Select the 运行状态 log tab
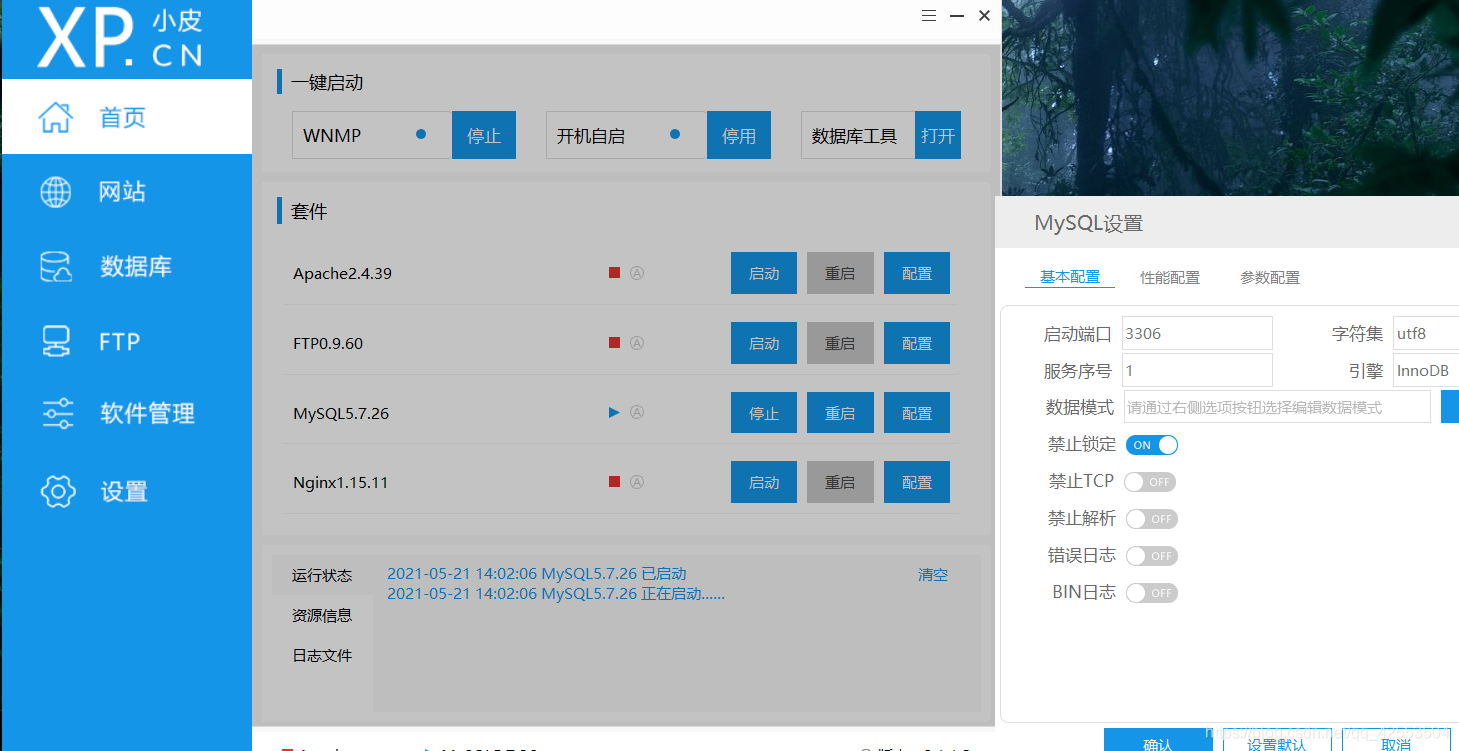1459x751 pixels. tap(322, 576)
